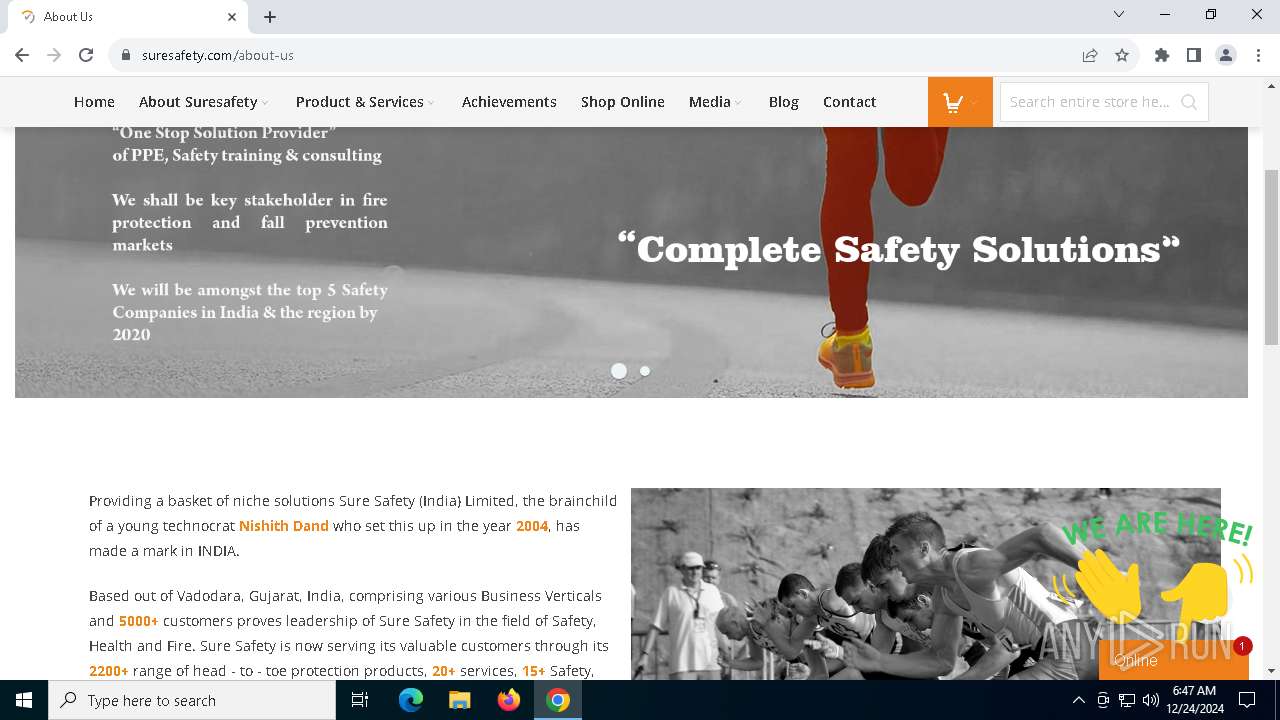Open the Chrome profile avatar
This screenshot has height=720, width=1280.
tap(1226, 55)
